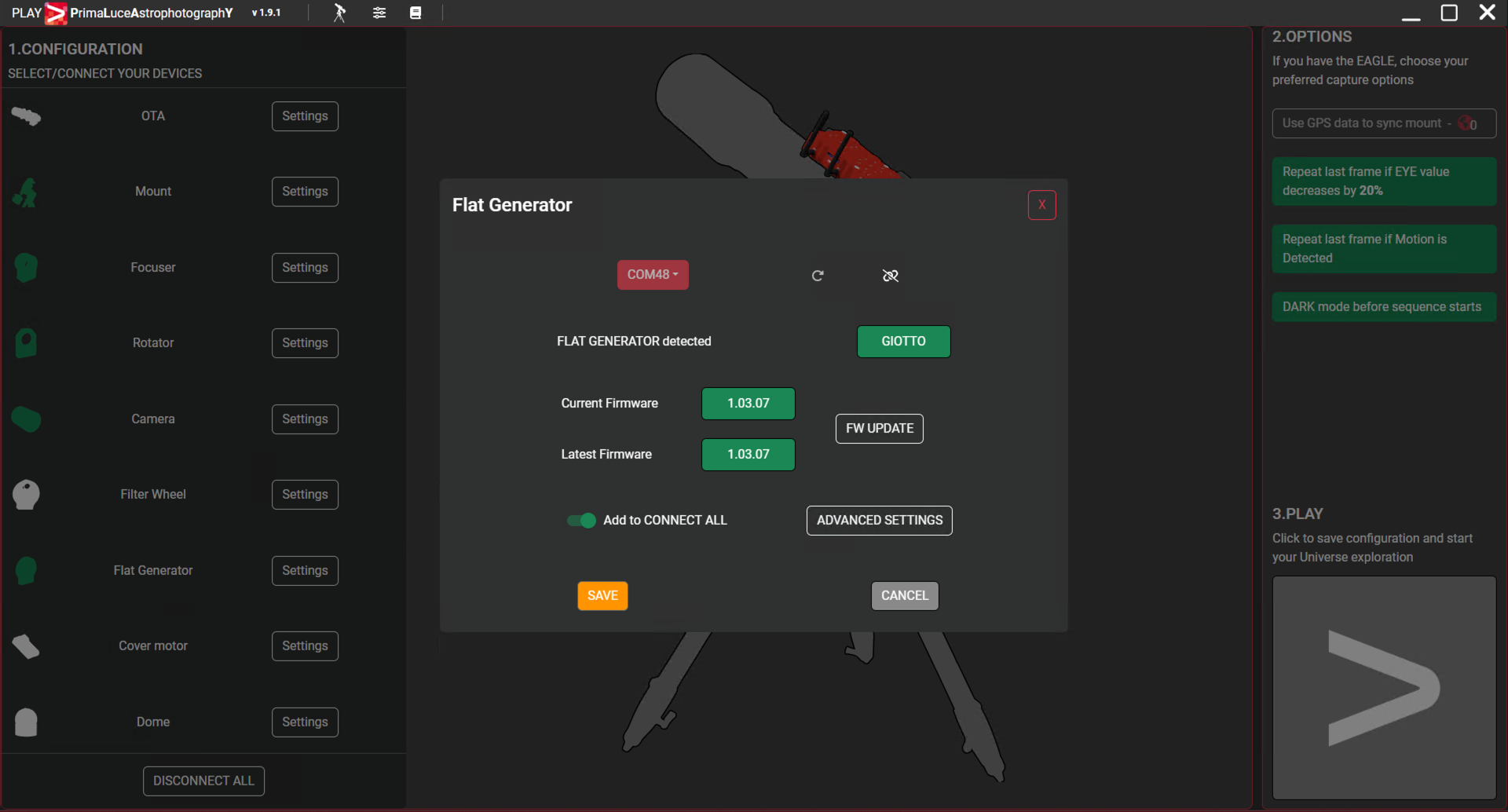This screenshot has height=812, width=1508.
Task: Click the '1.CONFIGURATION' heading
Action: (75, 49)
